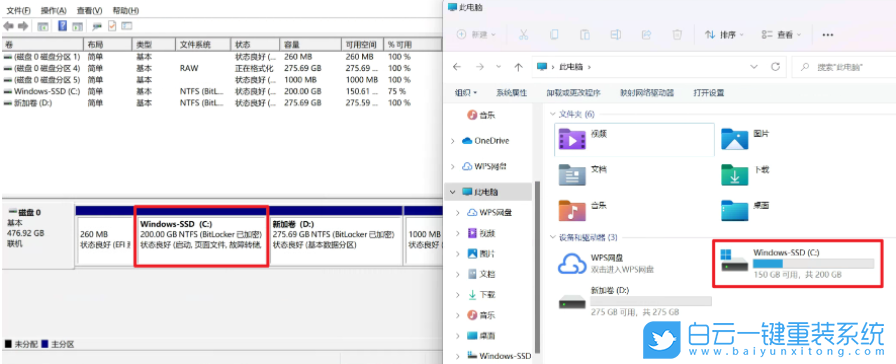Open the 排序 sort dropdown
Screen dimensions: 896x364
724,35
